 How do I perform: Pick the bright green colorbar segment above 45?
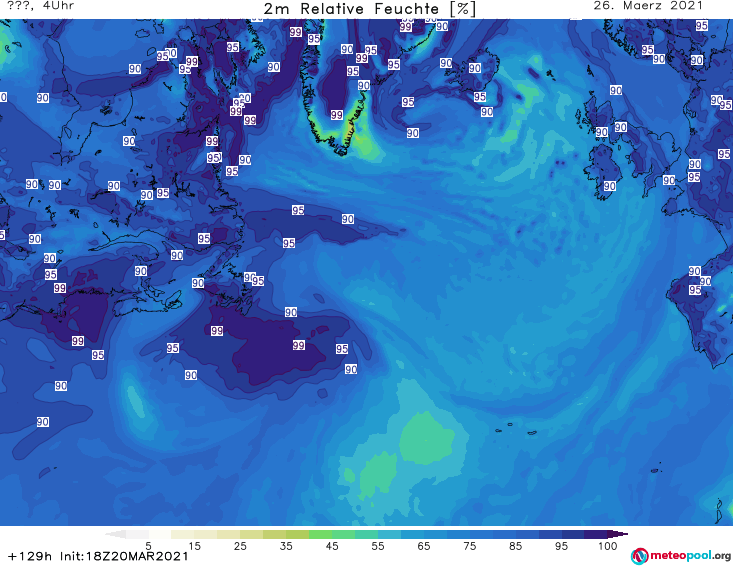(x=320, y=534)
